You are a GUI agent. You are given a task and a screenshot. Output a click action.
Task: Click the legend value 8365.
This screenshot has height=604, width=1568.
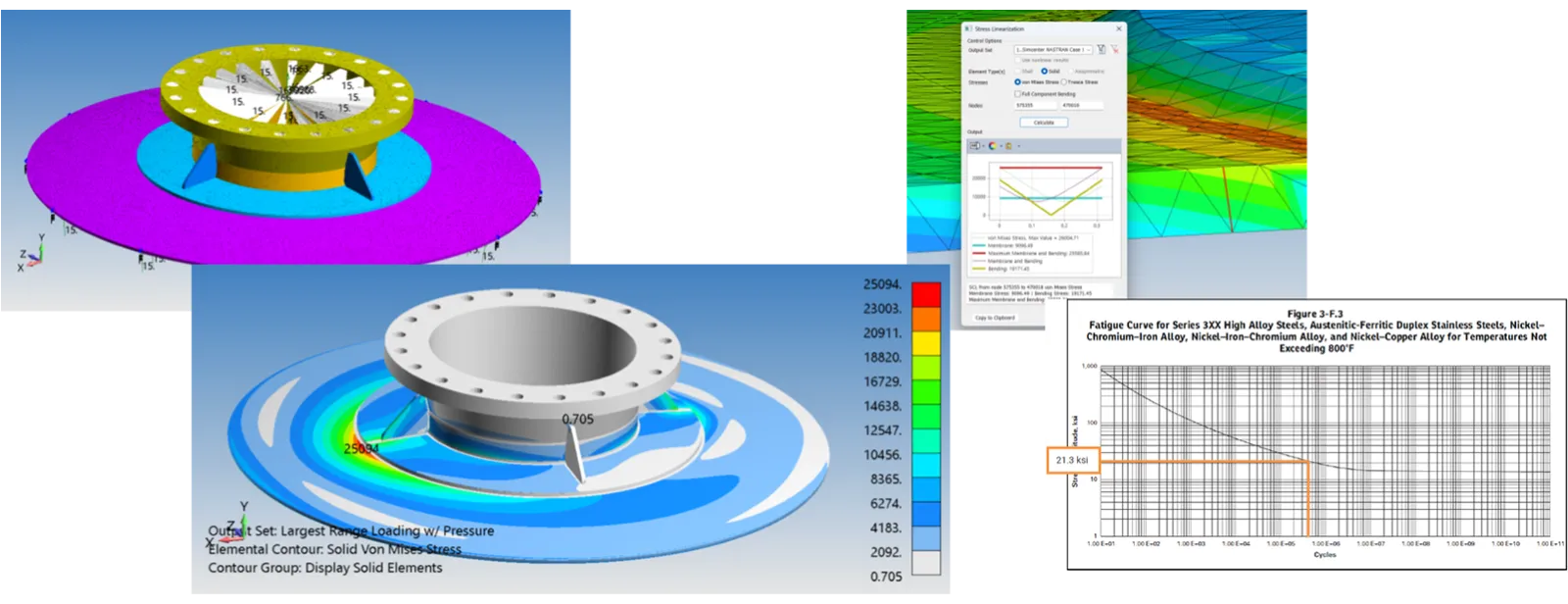886,479
